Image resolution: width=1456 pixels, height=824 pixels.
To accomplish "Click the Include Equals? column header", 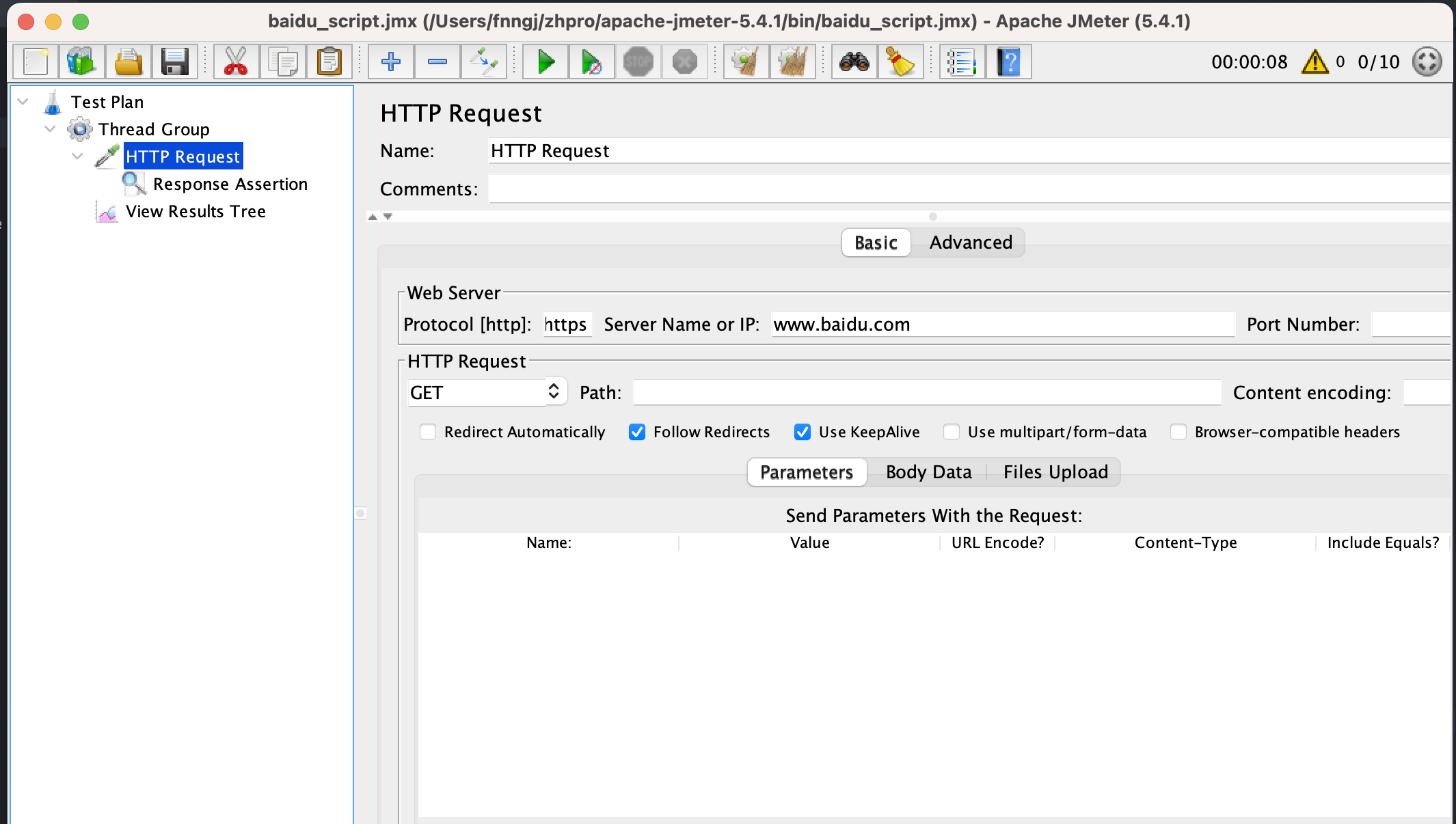I will click(1383, 543).
